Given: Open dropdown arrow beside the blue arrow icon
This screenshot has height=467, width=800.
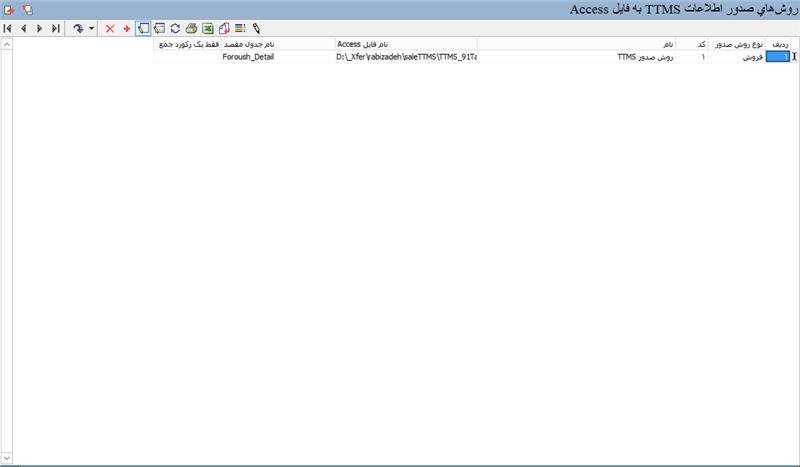Looking at the screenshot, I should click(x=92, y=29).
